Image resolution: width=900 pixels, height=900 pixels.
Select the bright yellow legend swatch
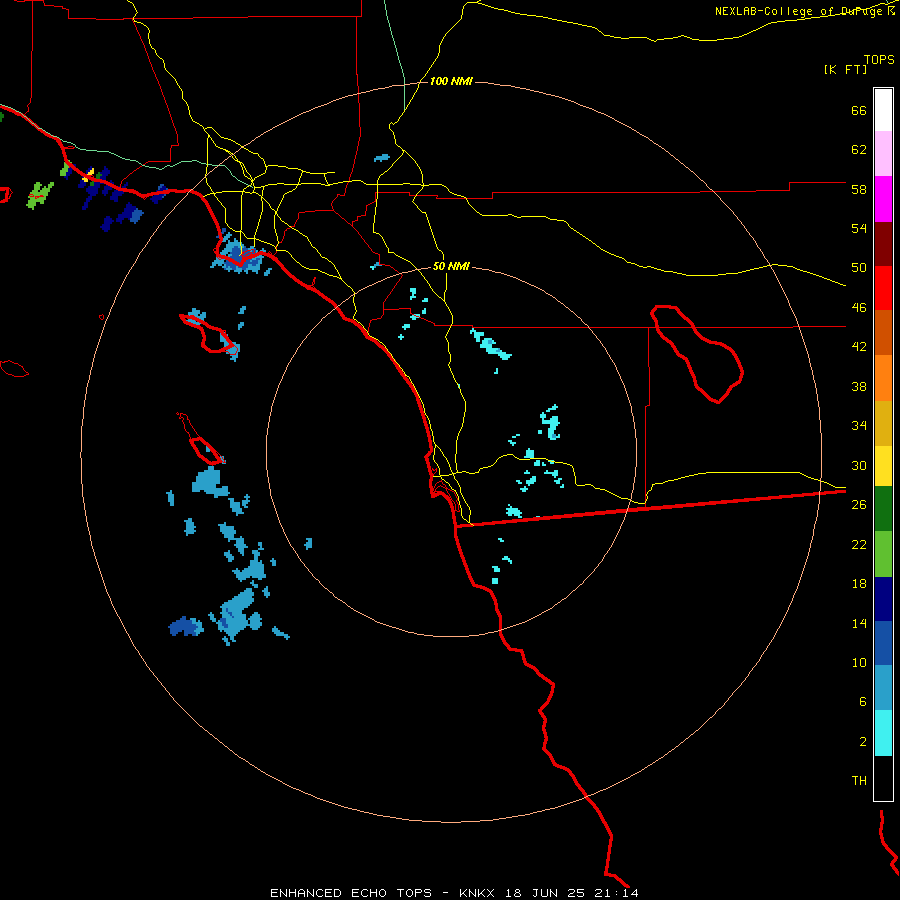[883, 466]
